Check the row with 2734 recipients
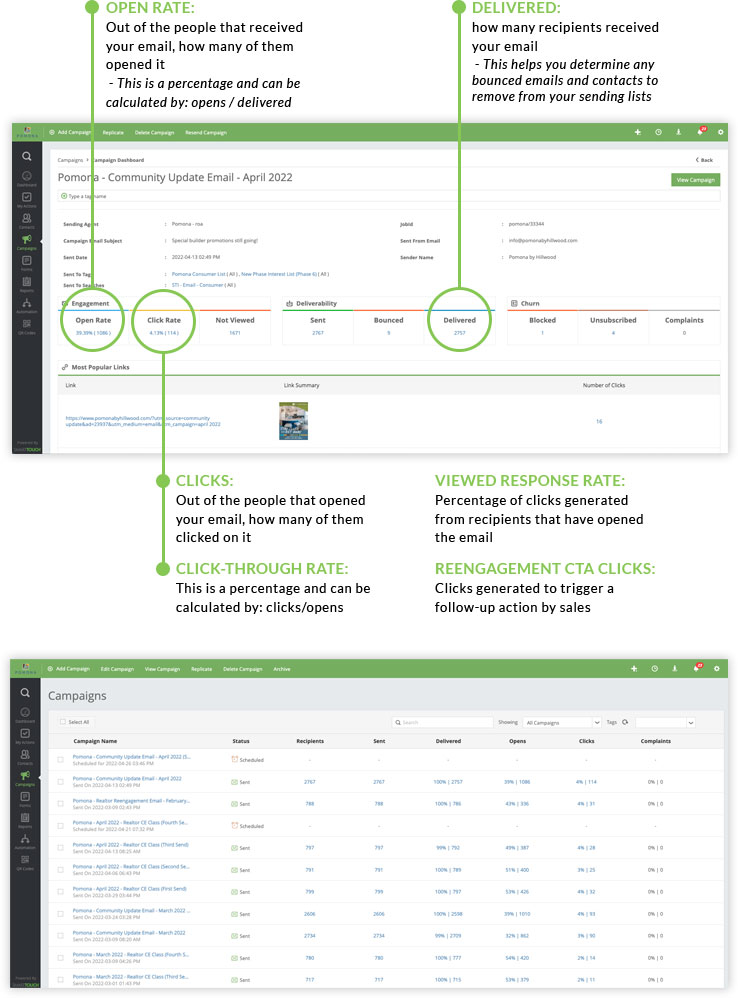The height and width of the screenshot is (998, 738). pos(60,936)
